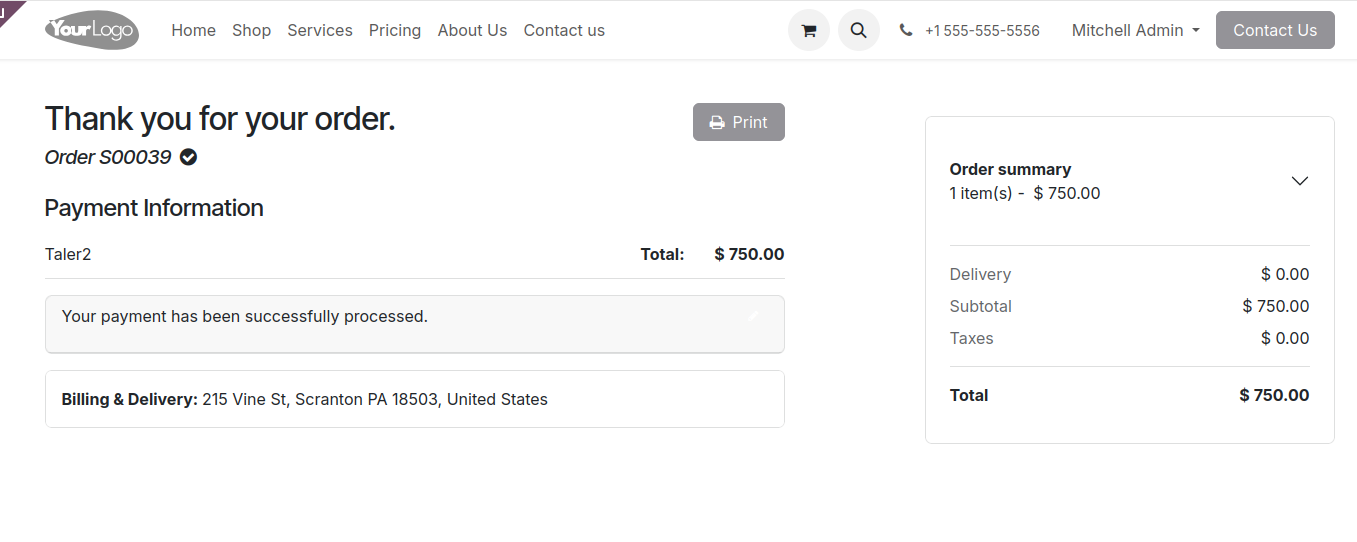Select Services in the navigation bar

[x=319, y=30]
